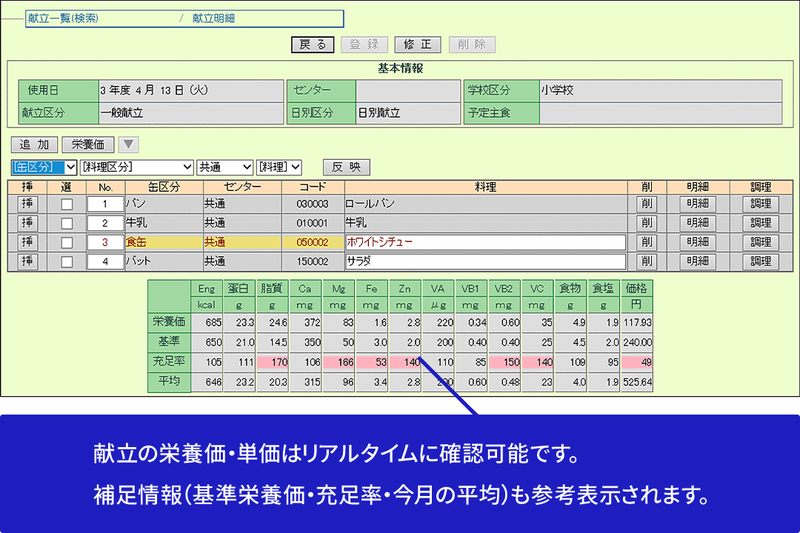Click the 挿 insert button on サラダ row

[x=28, y=261]
